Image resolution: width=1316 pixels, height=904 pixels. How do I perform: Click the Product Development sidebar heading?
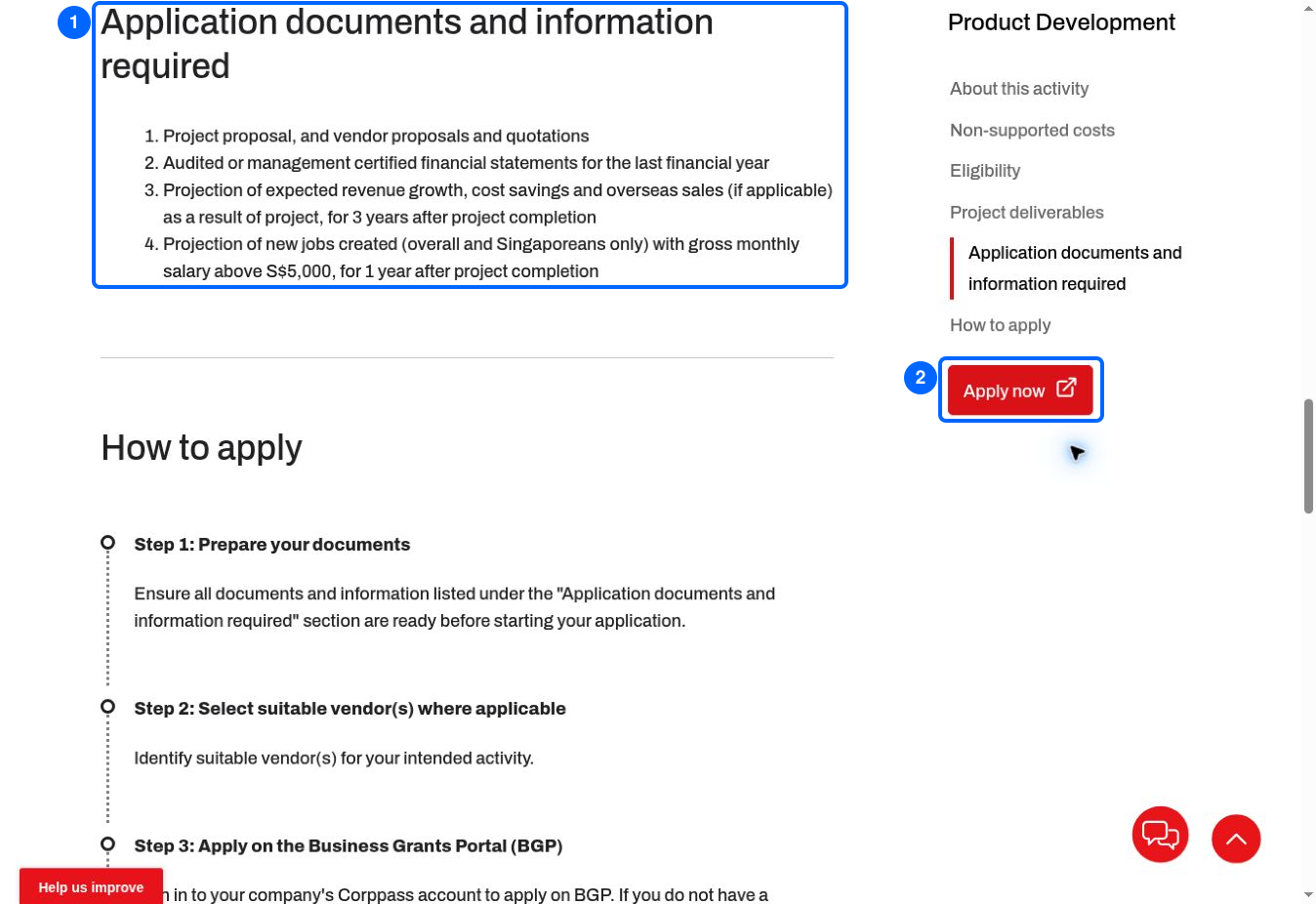click(1061, 22)
